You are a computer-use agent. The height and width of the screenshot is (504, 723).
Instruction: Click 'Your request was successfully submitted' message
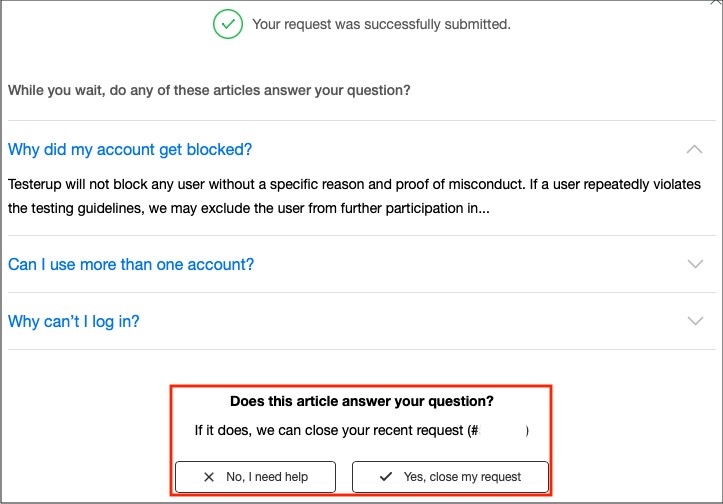point(381,24)
